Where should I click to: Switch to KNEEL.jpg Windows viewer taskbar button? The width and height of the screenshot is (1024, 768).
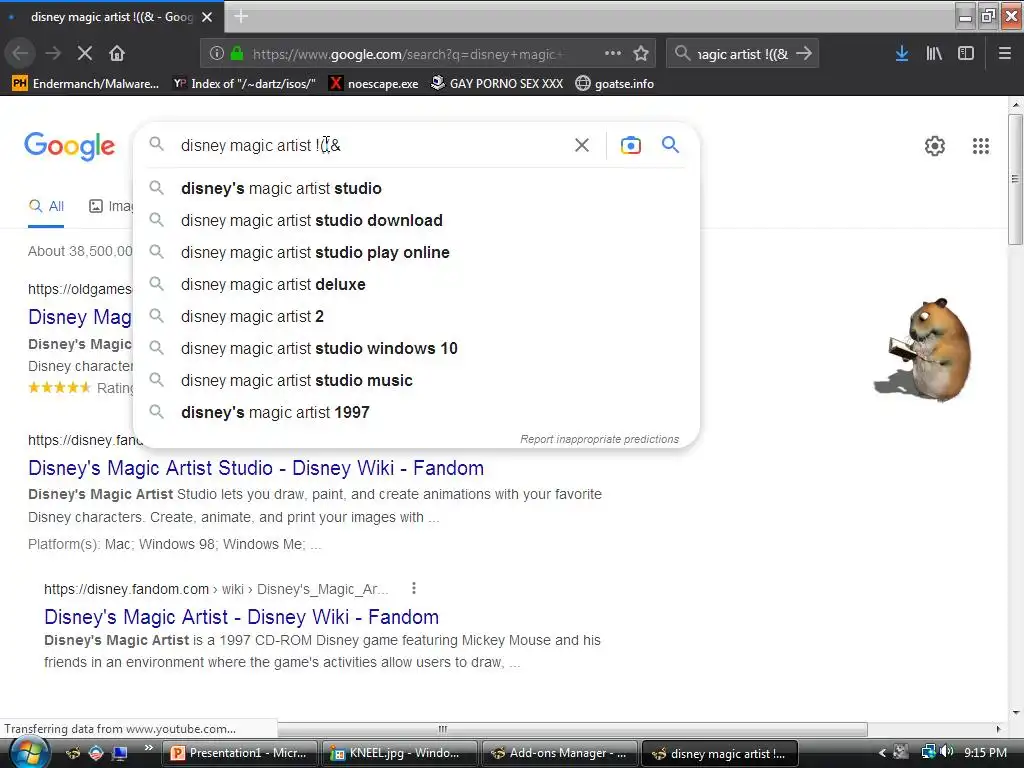400,753
